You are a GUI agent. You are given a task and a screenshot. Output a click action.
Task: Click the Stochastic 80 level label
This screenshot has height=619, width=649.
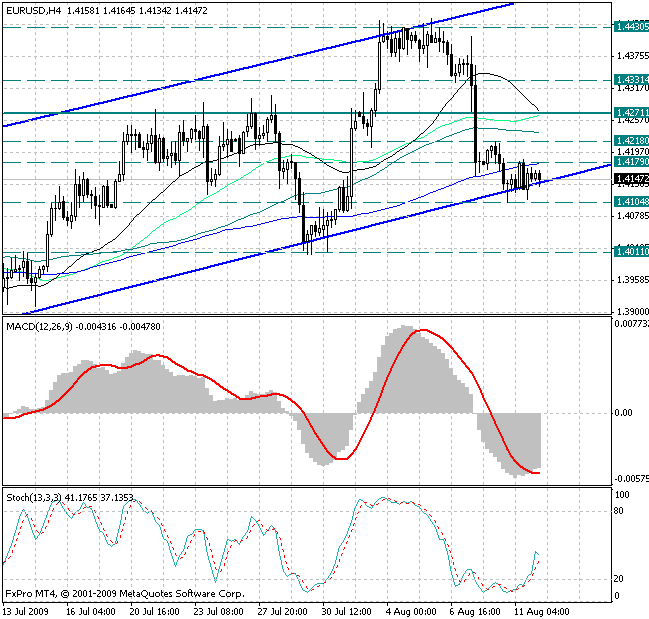tap(618, 511)
